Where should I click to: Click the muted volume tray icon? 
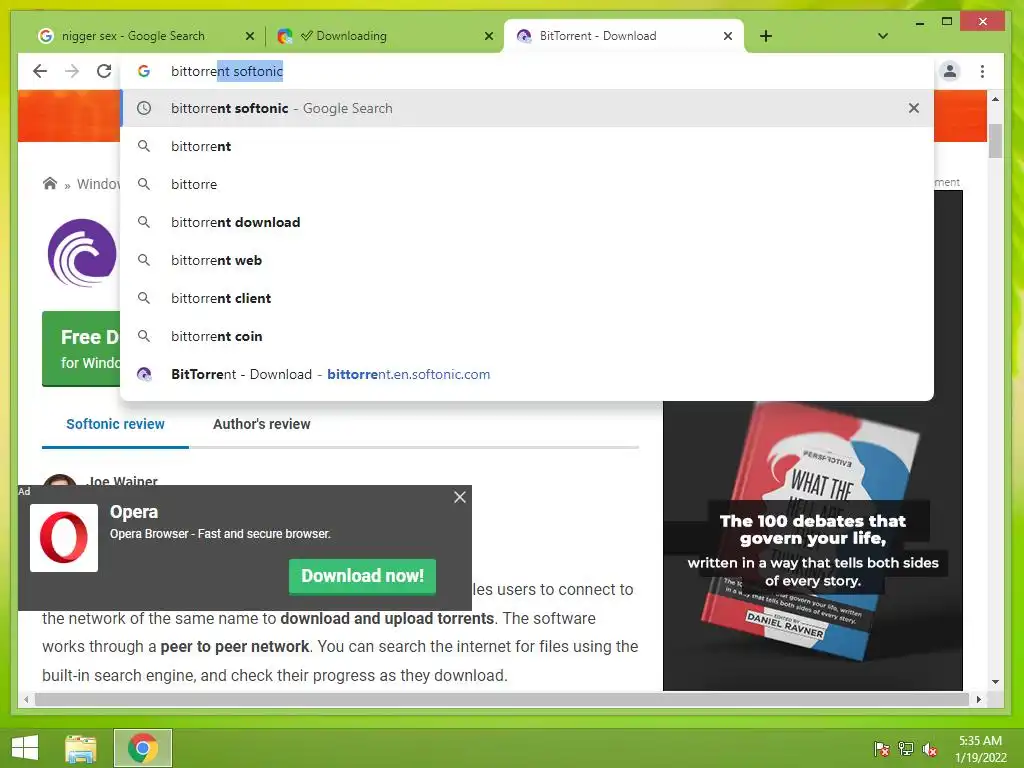tap(929, 749)
